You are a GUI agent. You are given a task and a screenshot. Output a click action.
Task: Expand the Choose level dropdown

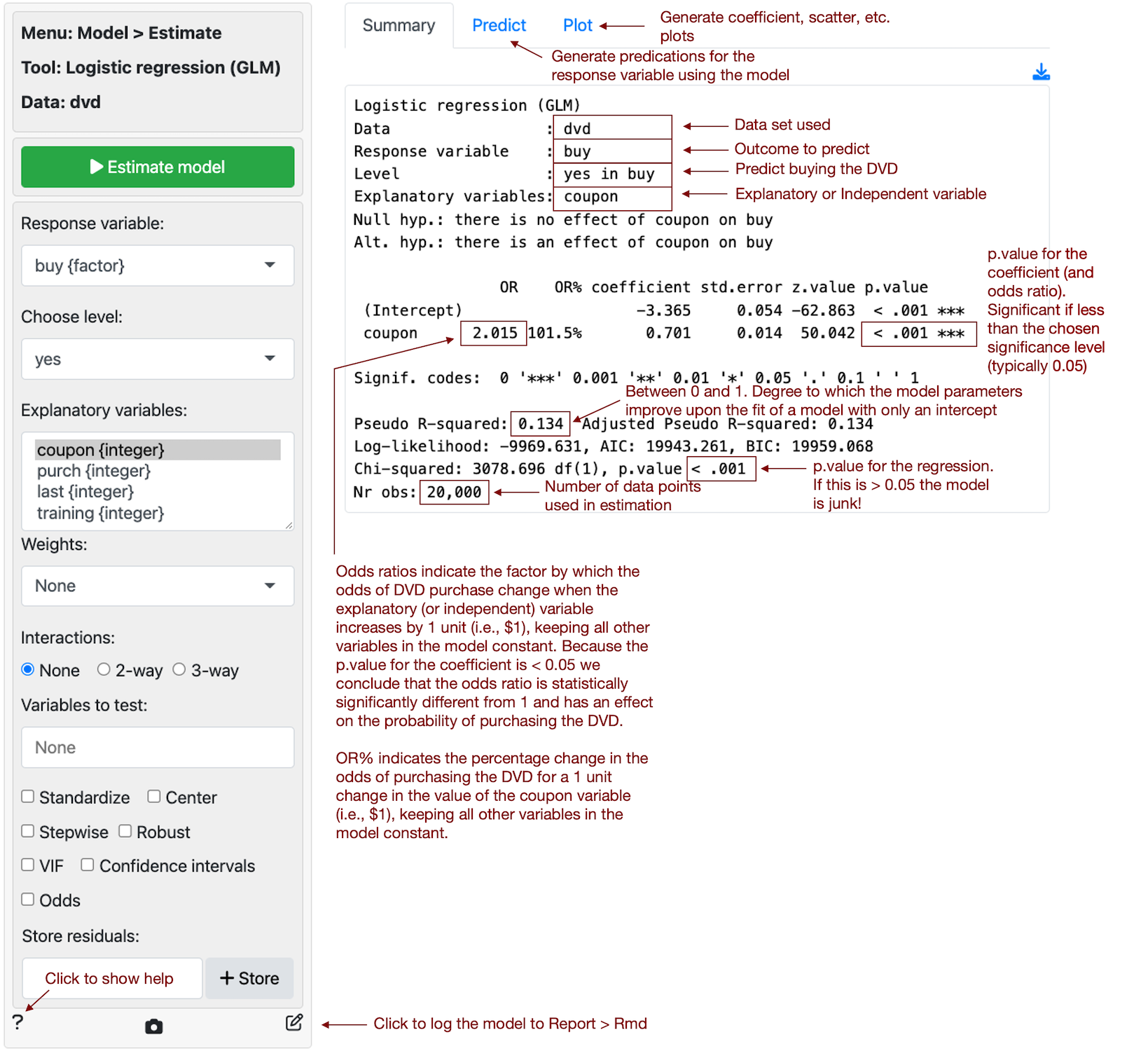pos(158,359)
